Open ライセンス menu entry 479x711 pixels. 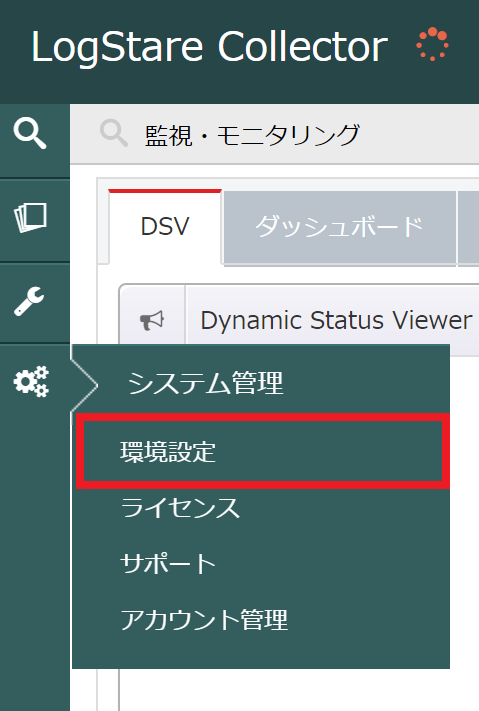(180, 507)
